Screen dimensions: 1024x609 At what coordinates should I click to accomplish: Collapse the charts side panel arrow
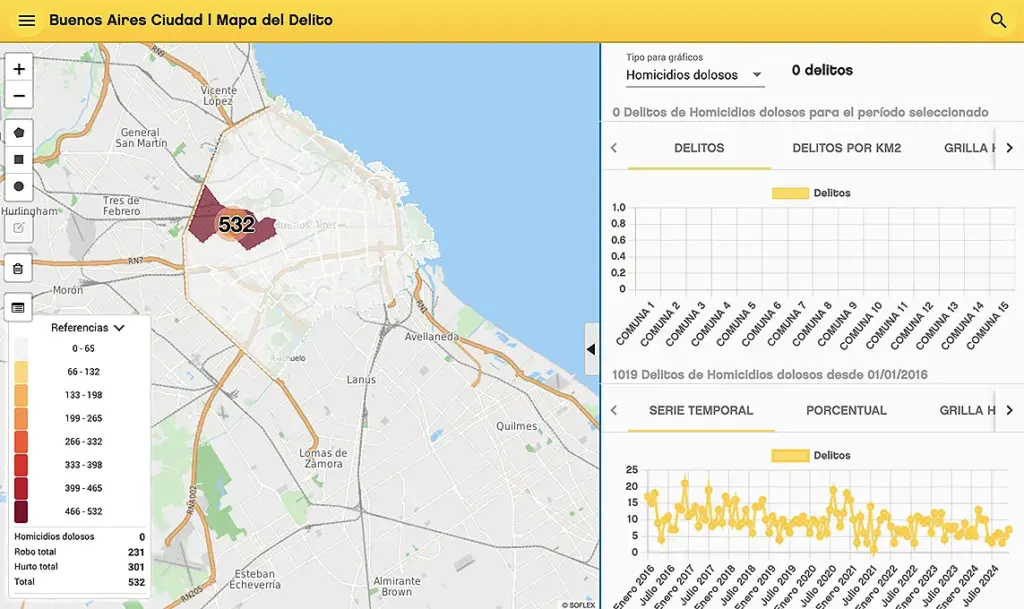pos(590,350)
